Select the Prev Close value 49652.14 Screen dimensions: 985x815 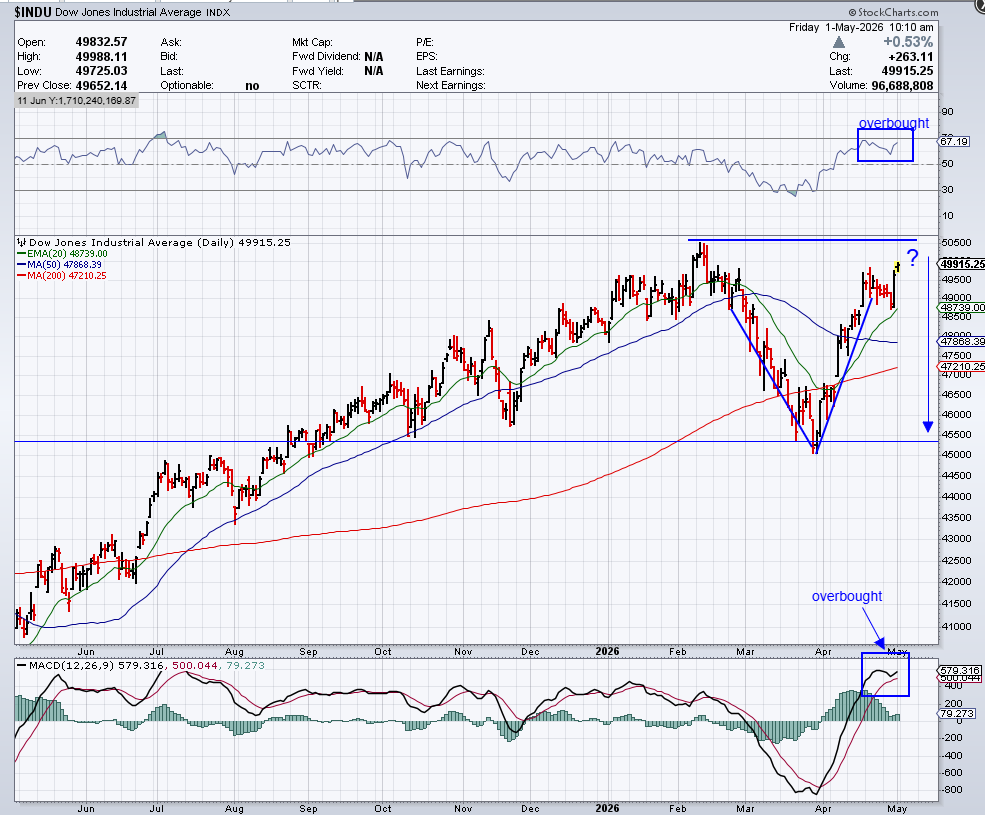pyautogui.click(x=101, y=85)
